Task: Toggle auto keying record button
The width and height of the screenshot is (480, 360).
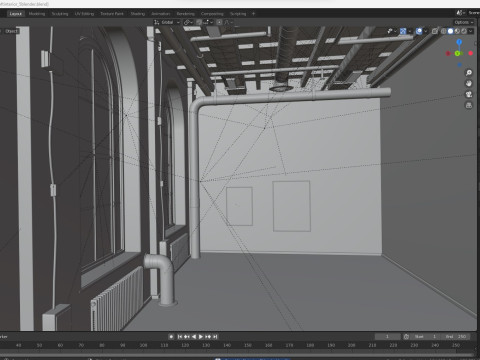Action: tap(171, 337)
